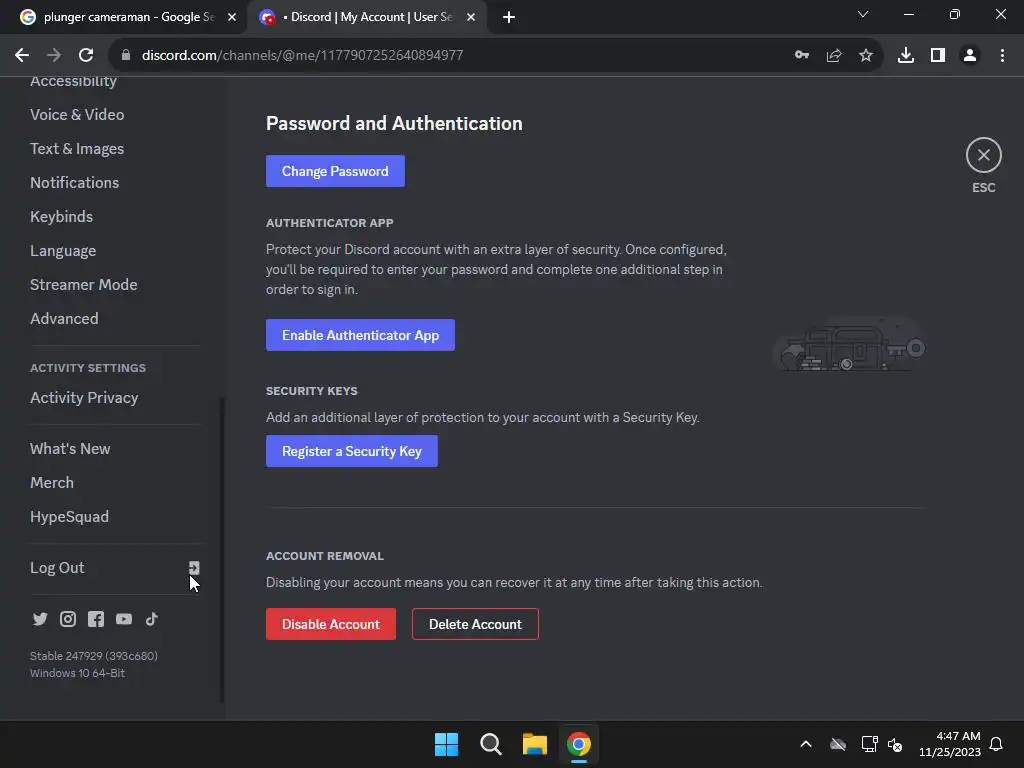Open Streamer Mode settings
The height and width of the screenshot is (768, 1024).
84,285
